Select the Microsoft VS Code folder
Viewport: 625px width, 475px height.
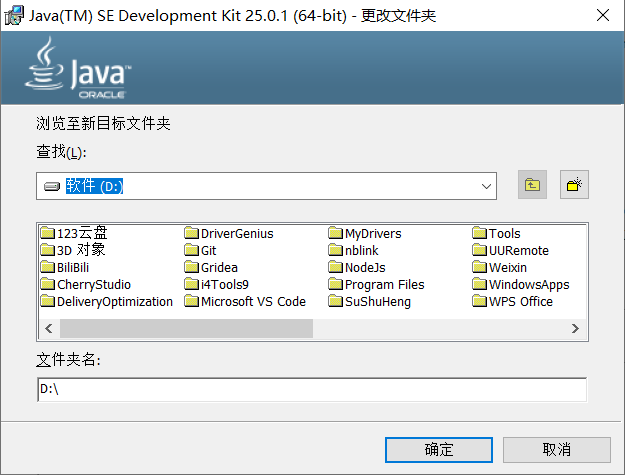click(x=252, y=301)
